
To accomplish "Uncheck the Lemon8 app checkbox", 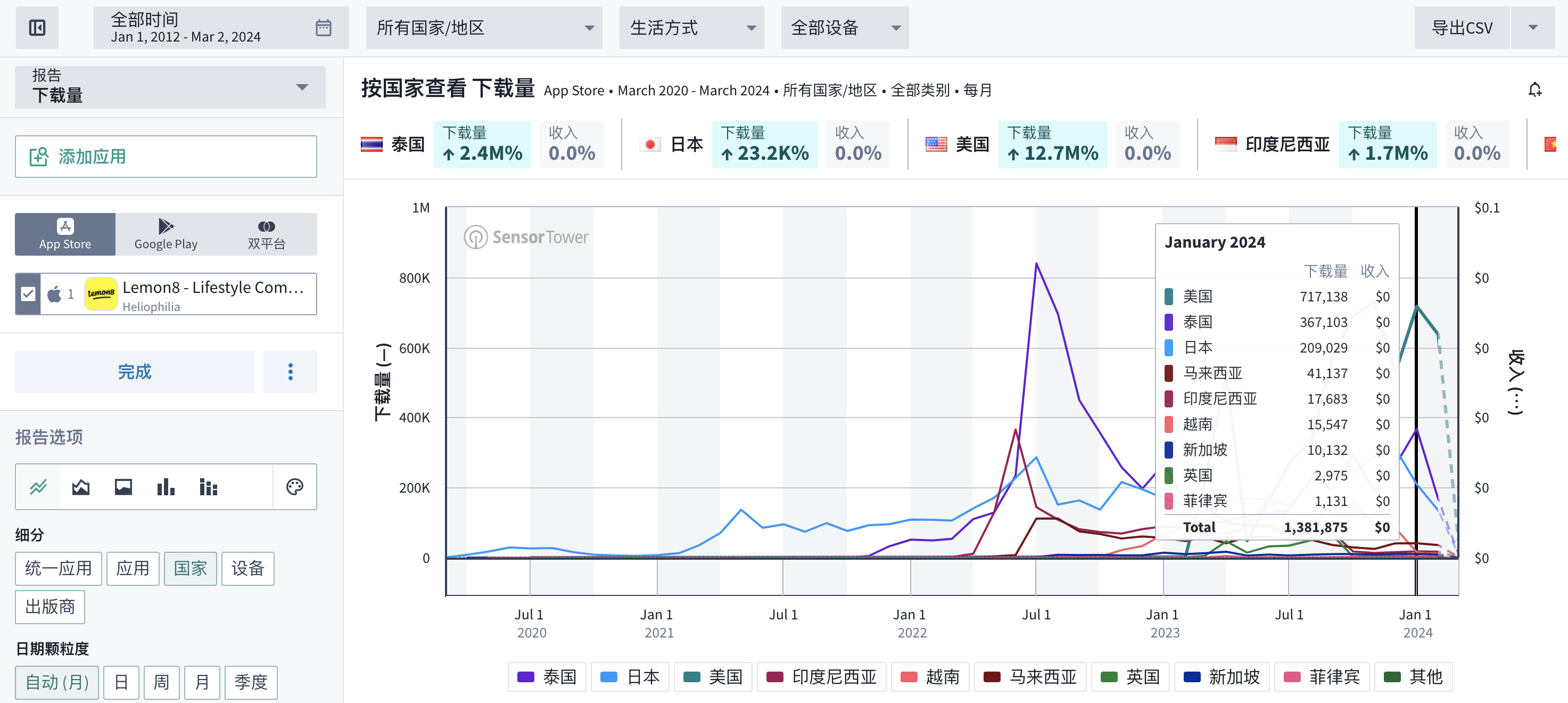I will point(28,294).
